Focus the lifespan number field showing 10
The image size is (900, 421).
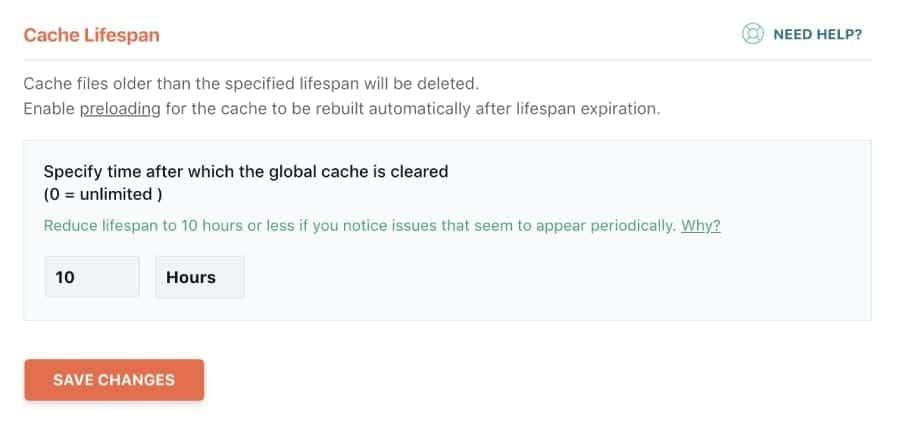[91, 277]
